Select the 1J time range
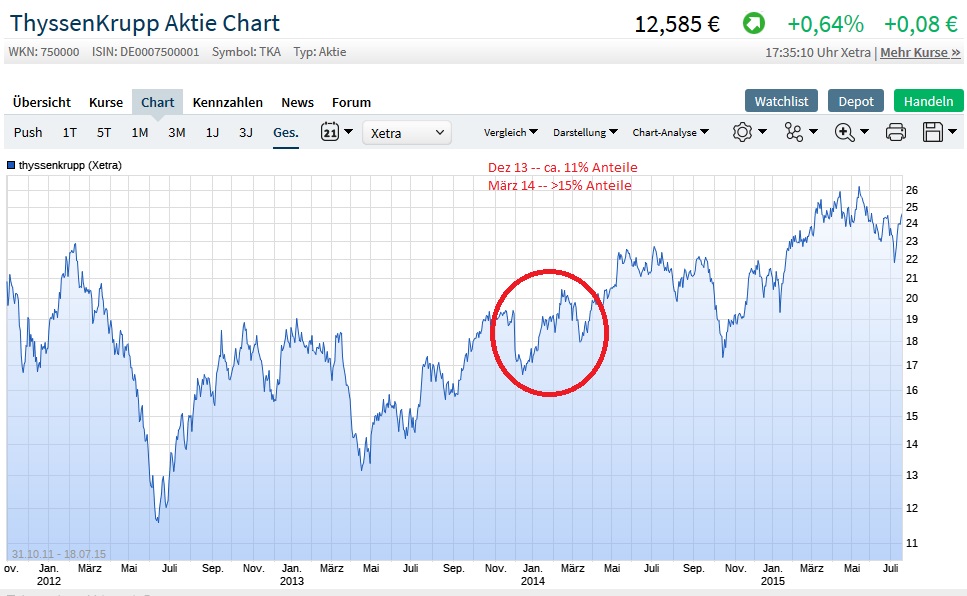Screen dimensions: 967x596 pos(212,133)
